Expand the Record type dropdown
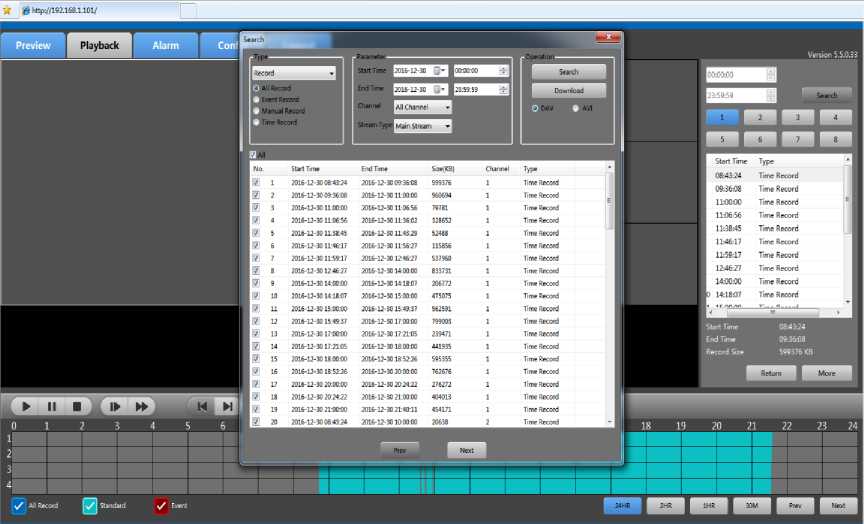Image resolution: width=864 pixels, height=524 pixels. tap(293, 73)
